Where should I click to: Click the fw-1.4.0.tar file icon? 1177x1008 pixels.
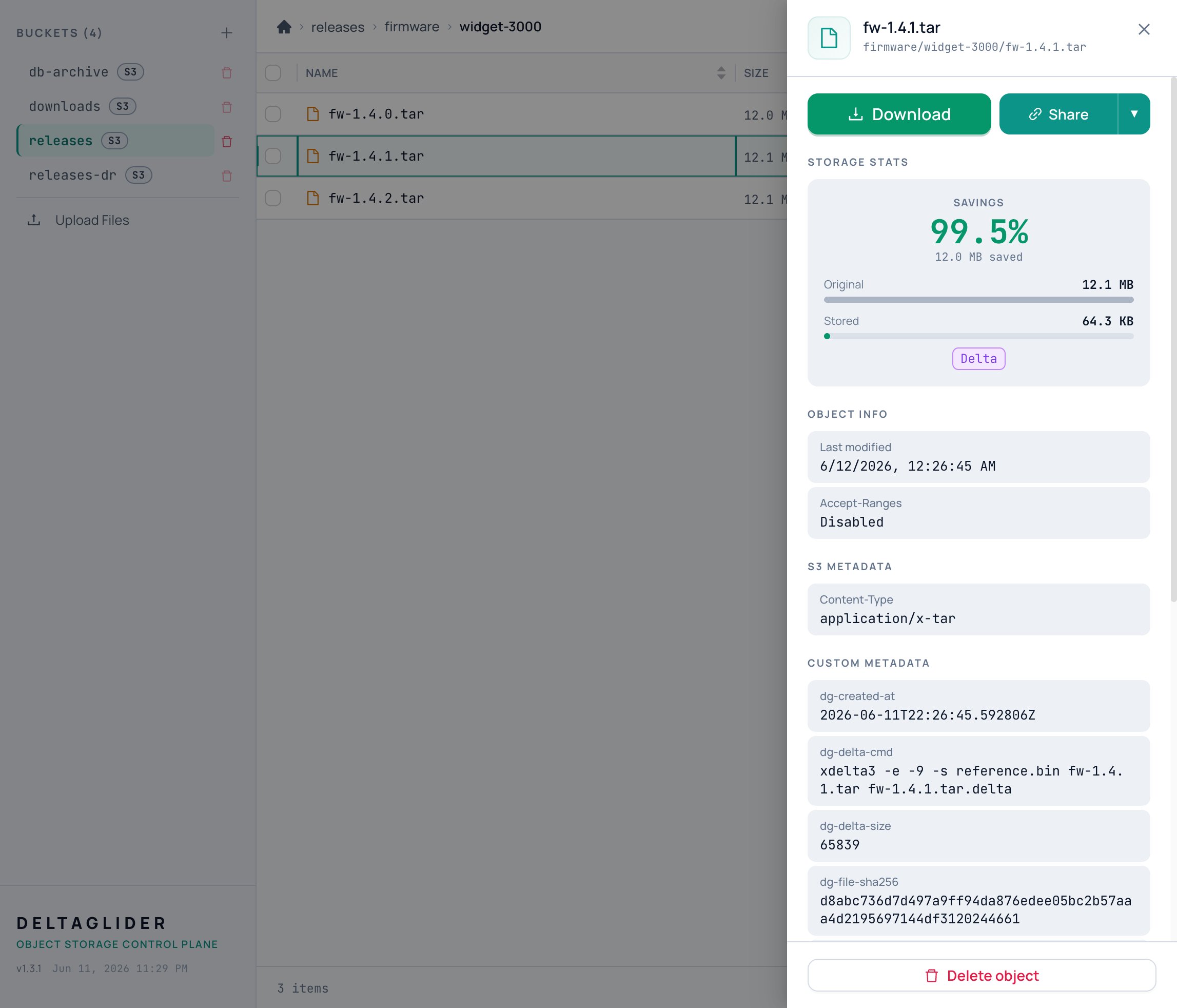point(312,114)
